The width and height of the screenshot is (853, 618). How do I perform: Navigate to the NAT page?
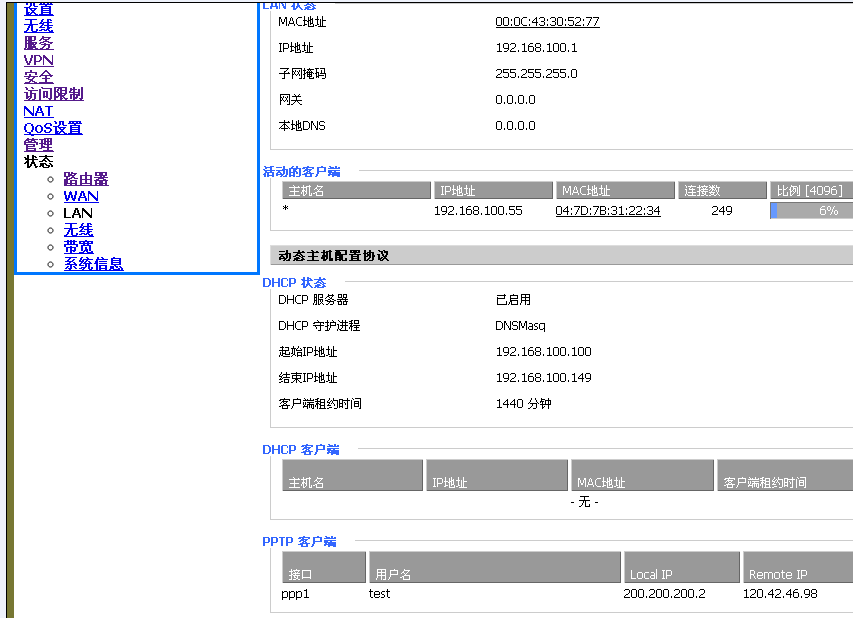[x=38, y=111]
